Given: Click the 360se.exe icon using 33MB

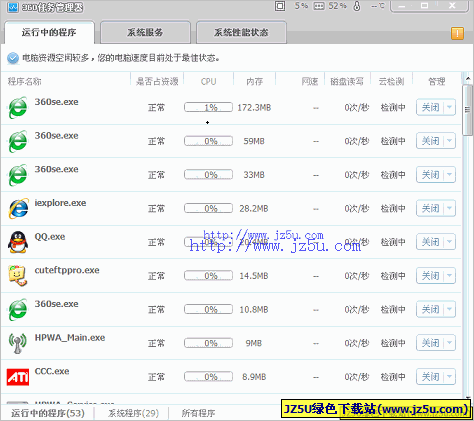Looking at the screenshot, I should tap(18, 175).
